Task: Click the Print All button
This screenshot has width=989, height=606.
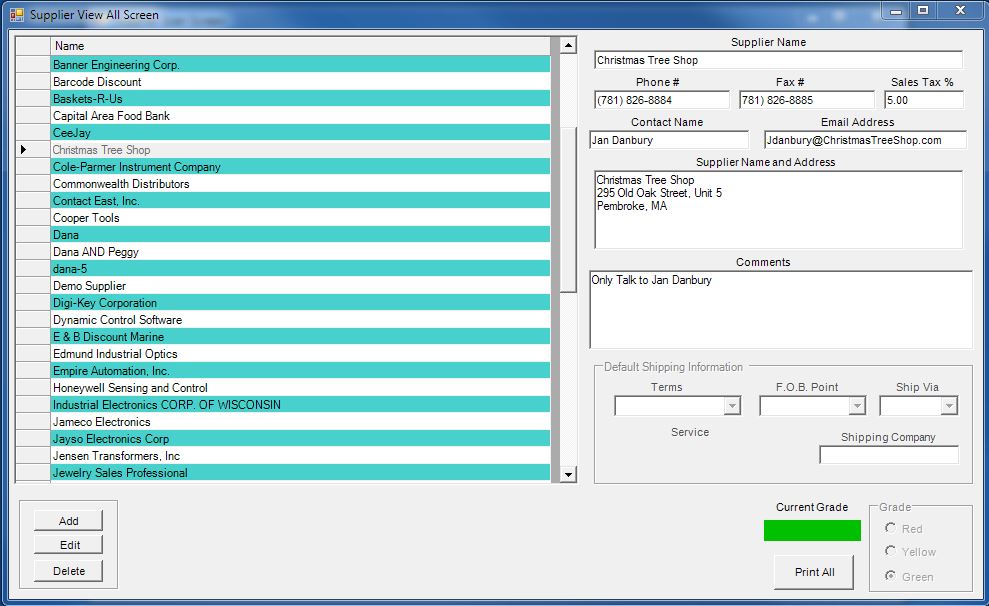Action: click(x=814, y=572)
